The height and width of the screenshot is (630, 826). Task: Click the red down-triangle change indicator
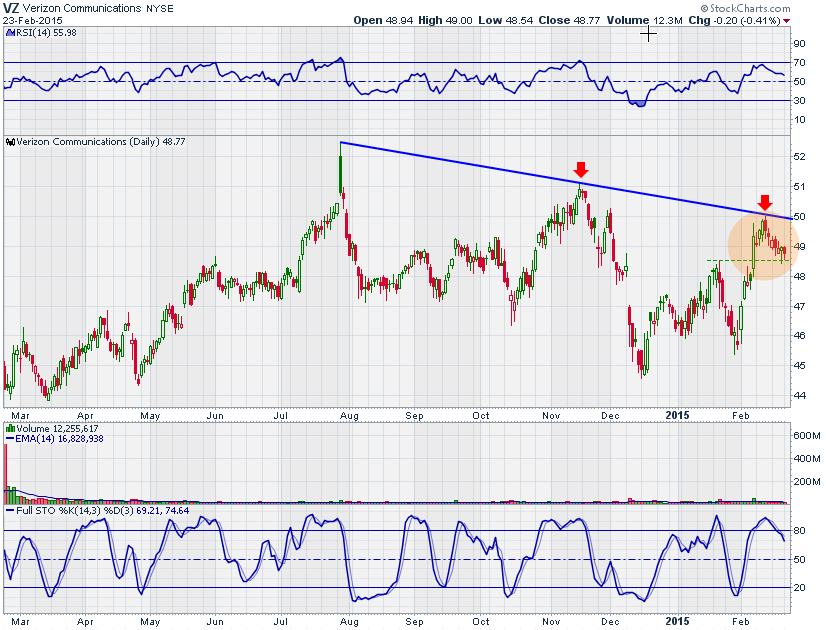click(786, 21)
